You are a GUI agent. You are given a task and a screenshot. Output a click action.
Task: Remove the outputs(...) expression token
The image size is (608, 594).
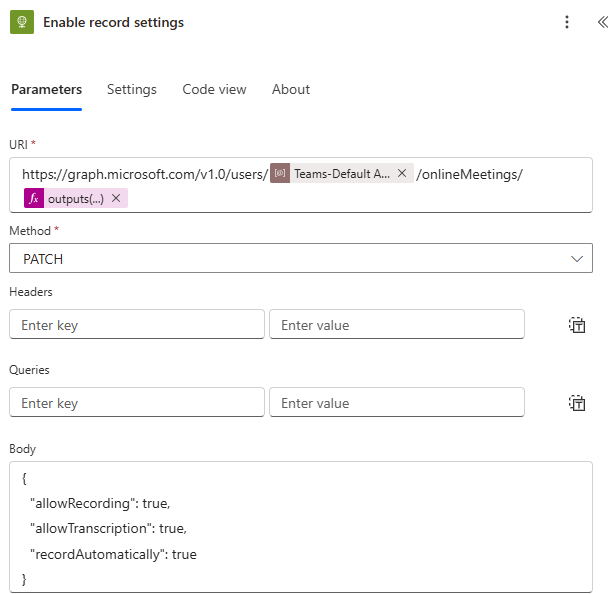116,198
